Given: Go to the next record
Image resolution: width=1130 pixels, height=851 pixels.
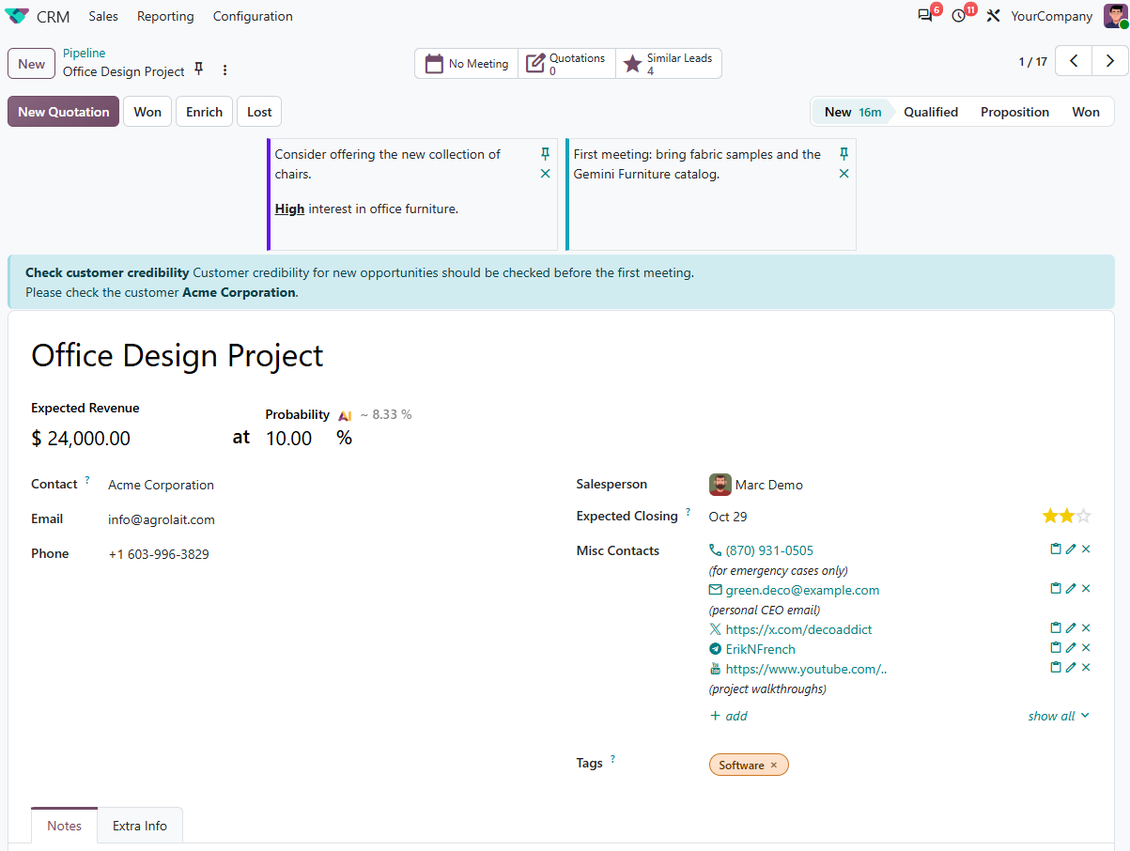Looking at the screenshot, I should 1110,61.
